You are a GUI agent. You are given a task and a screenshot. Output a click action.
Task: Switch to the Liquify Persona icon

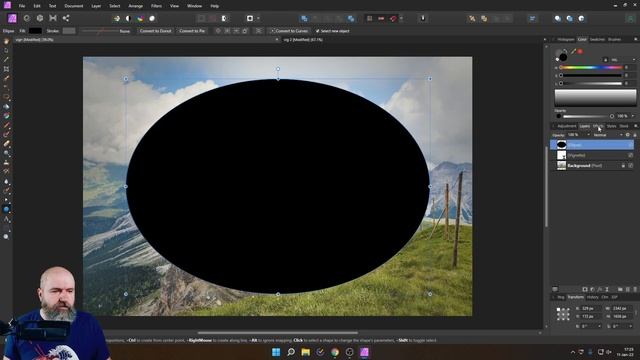click(27, 18)
